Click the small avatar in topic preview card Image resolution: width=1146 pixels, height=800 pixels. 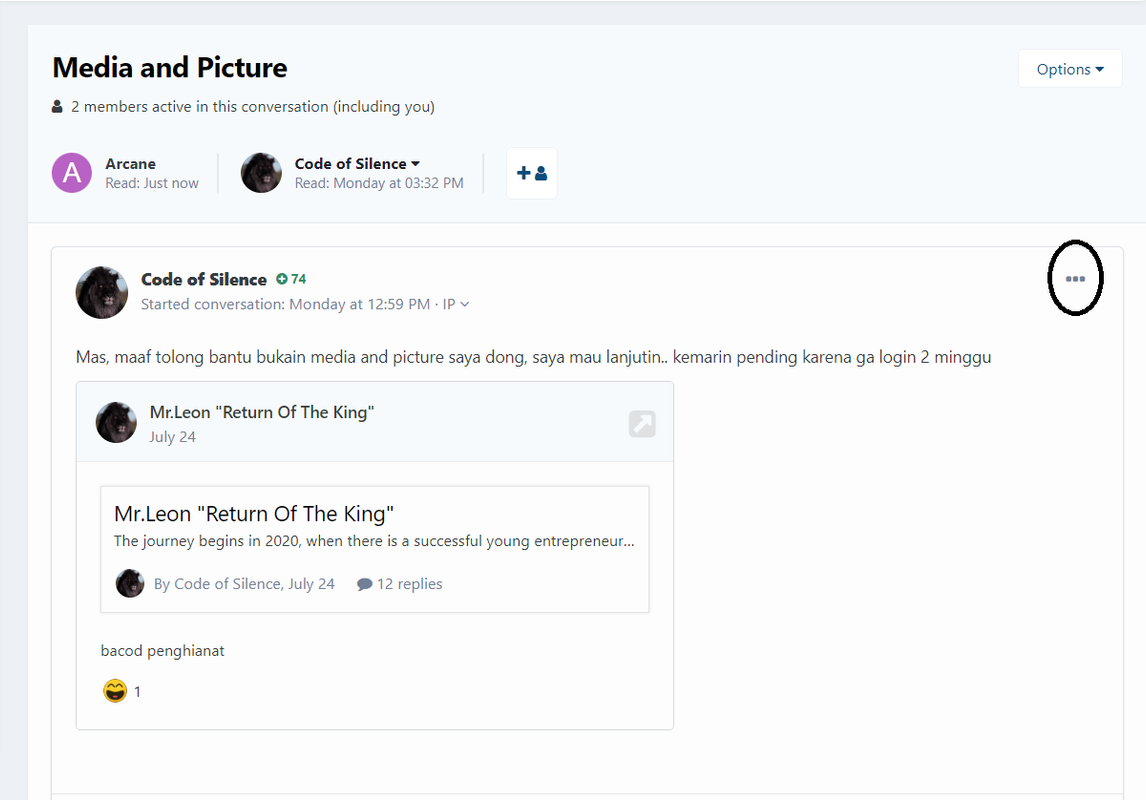(x=130, y=583)
